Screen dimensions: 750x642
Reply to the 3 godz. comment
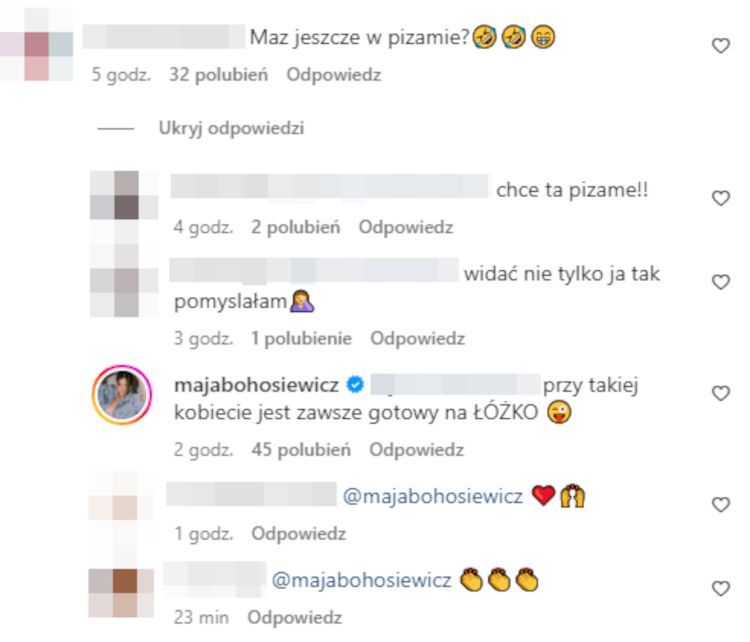(x=417, y=339)
